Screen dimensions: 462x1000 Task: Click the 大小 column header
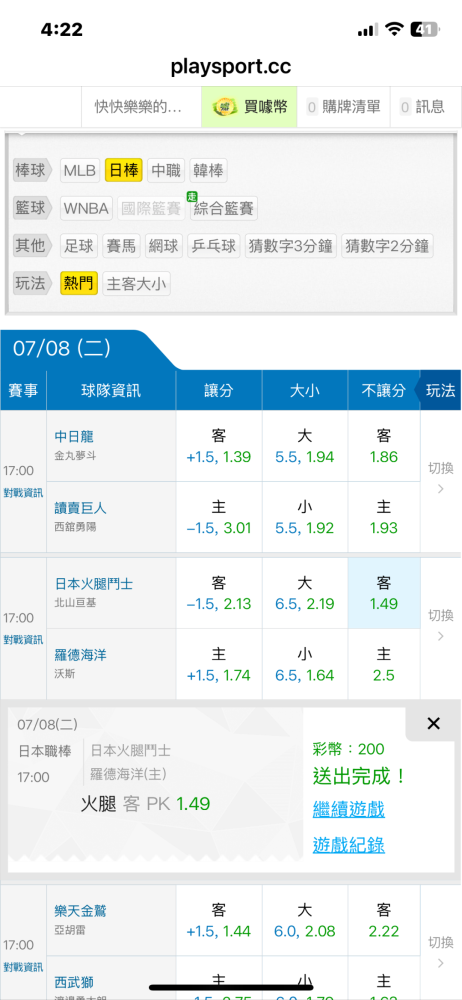pyautogui.click(x=305, y=390)
